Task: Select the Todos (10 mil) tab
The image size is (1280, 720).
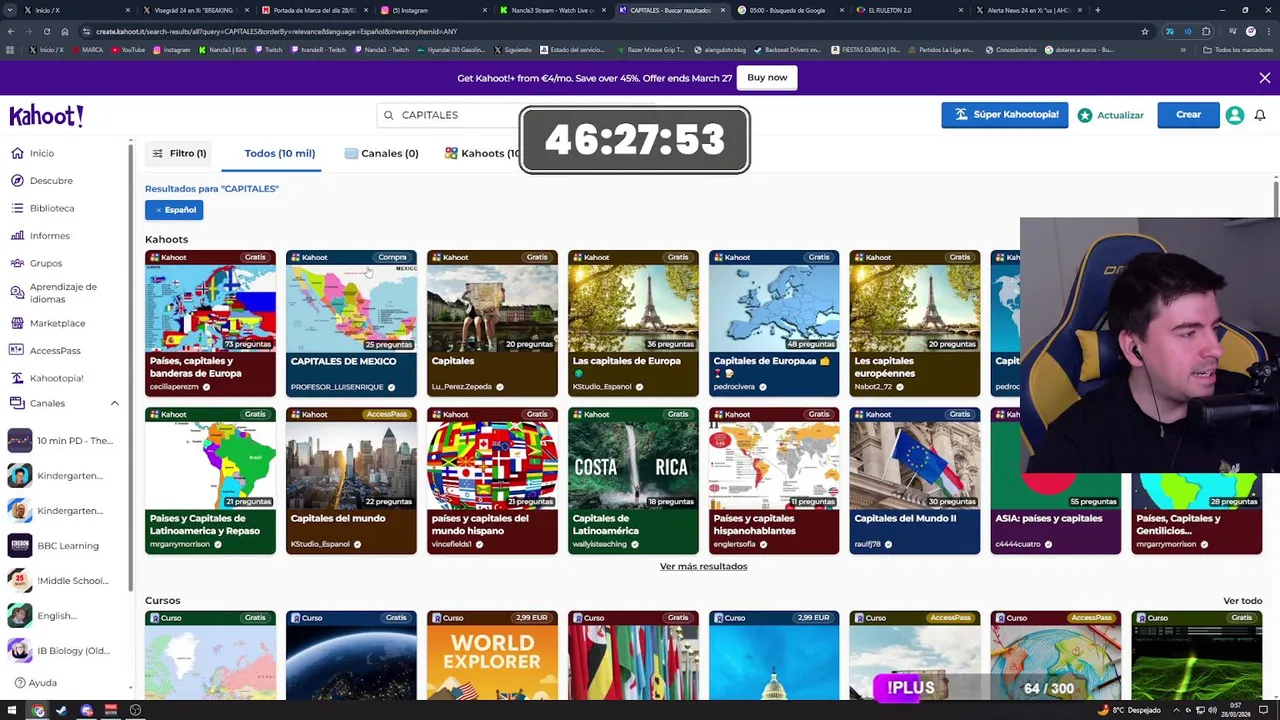Action: (x=280, y=153)
